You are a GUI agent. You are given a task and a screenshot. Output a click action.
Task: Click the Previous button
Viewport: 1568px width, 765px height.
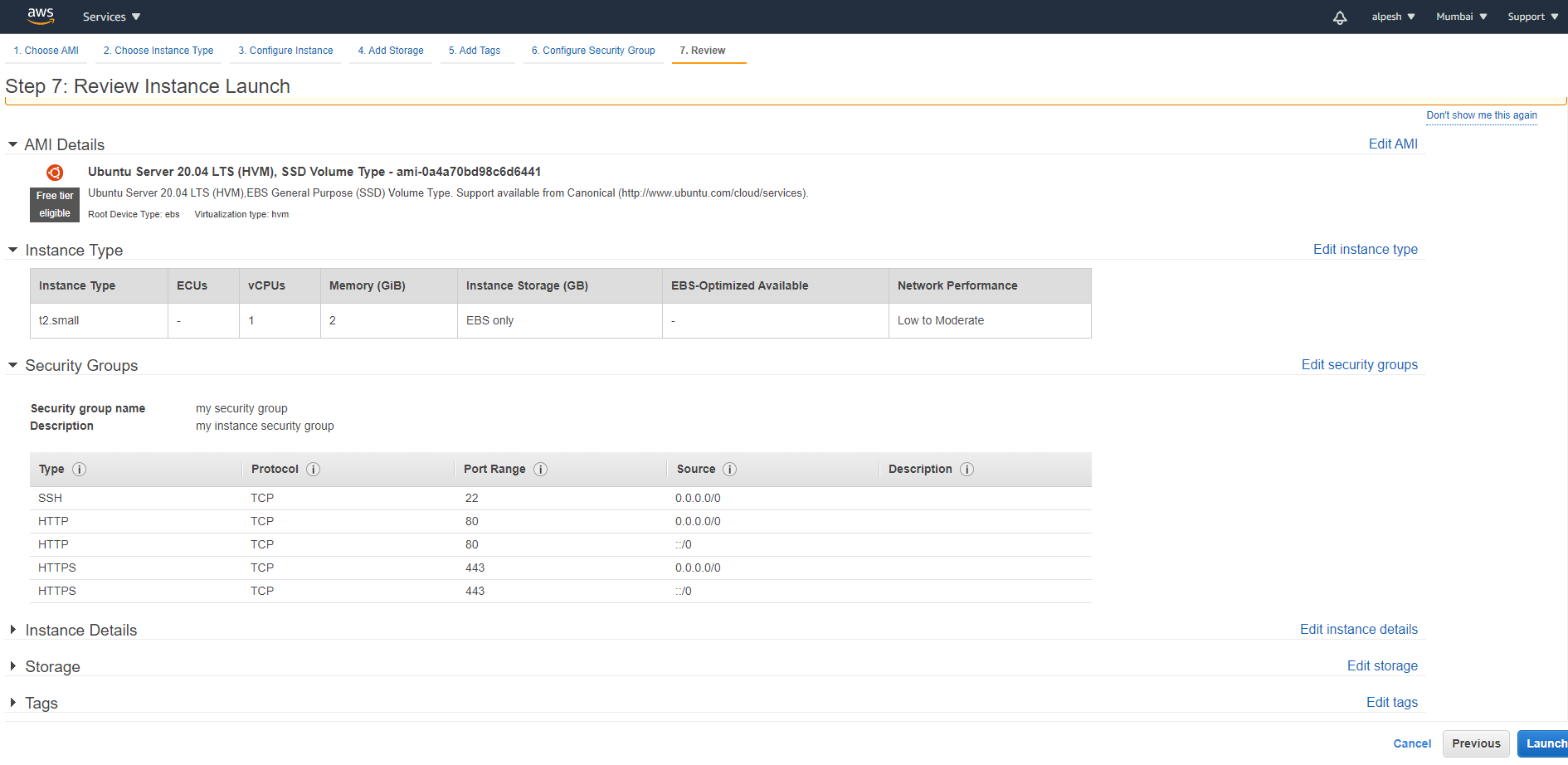(x=1476, y=743)
